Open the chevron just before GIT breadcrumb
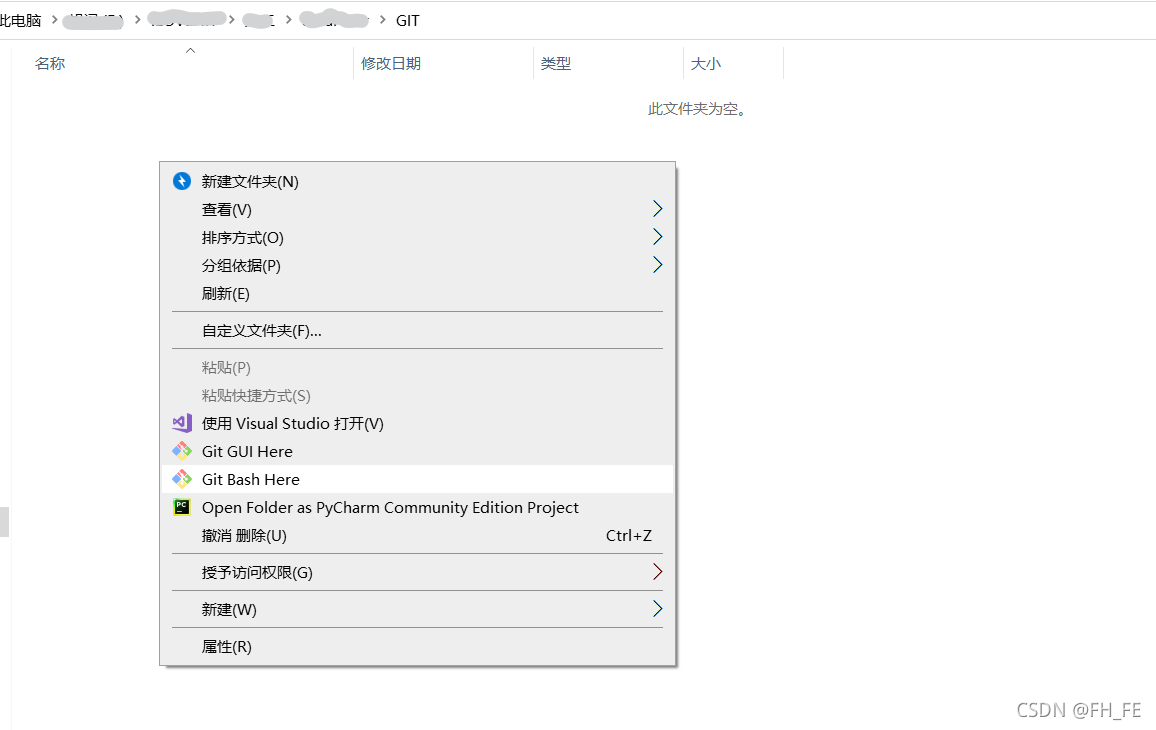 click(382, 20)
